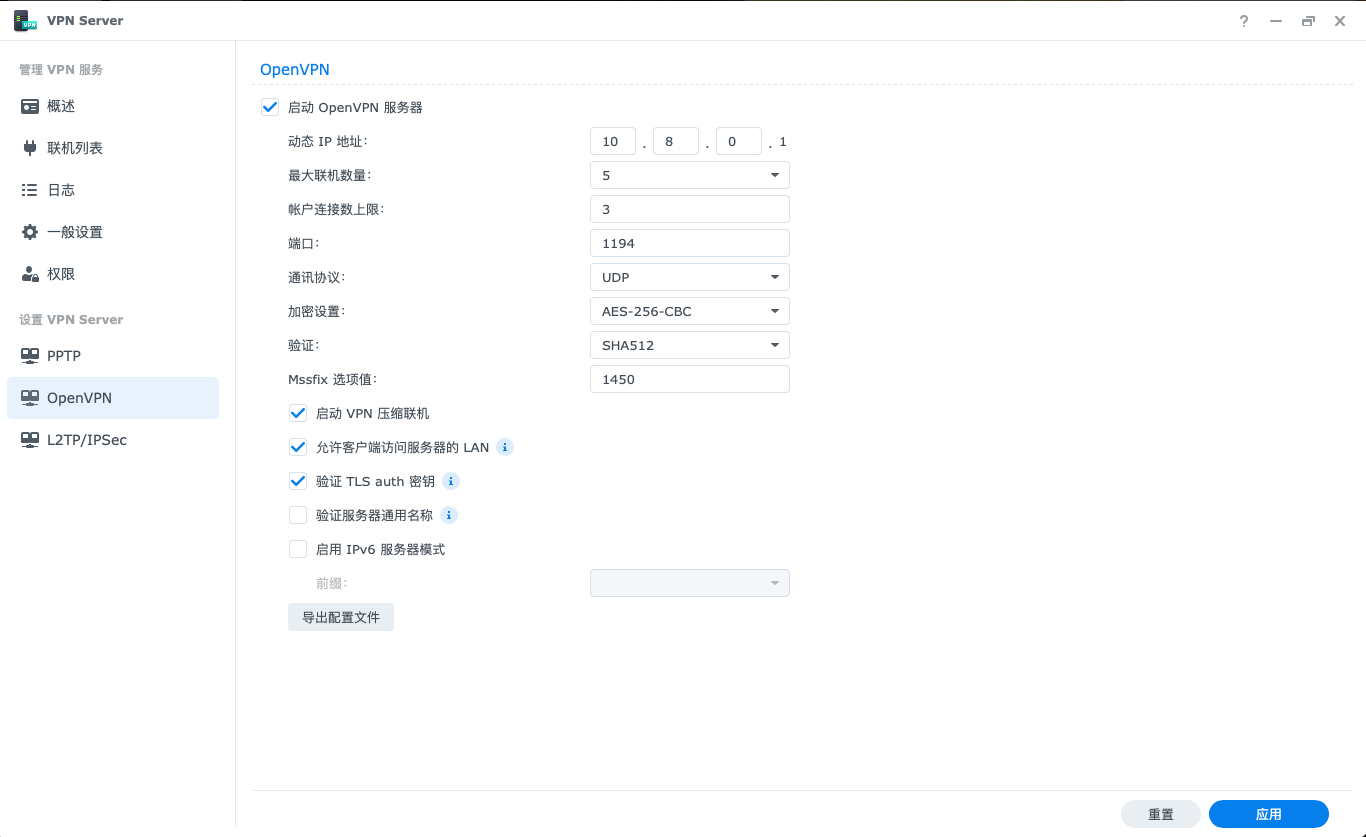Viewport: 1366px width, 837px height.
Task: Open the 通讯协议 UDP dropdown
Action: click(x=689, y=277)
